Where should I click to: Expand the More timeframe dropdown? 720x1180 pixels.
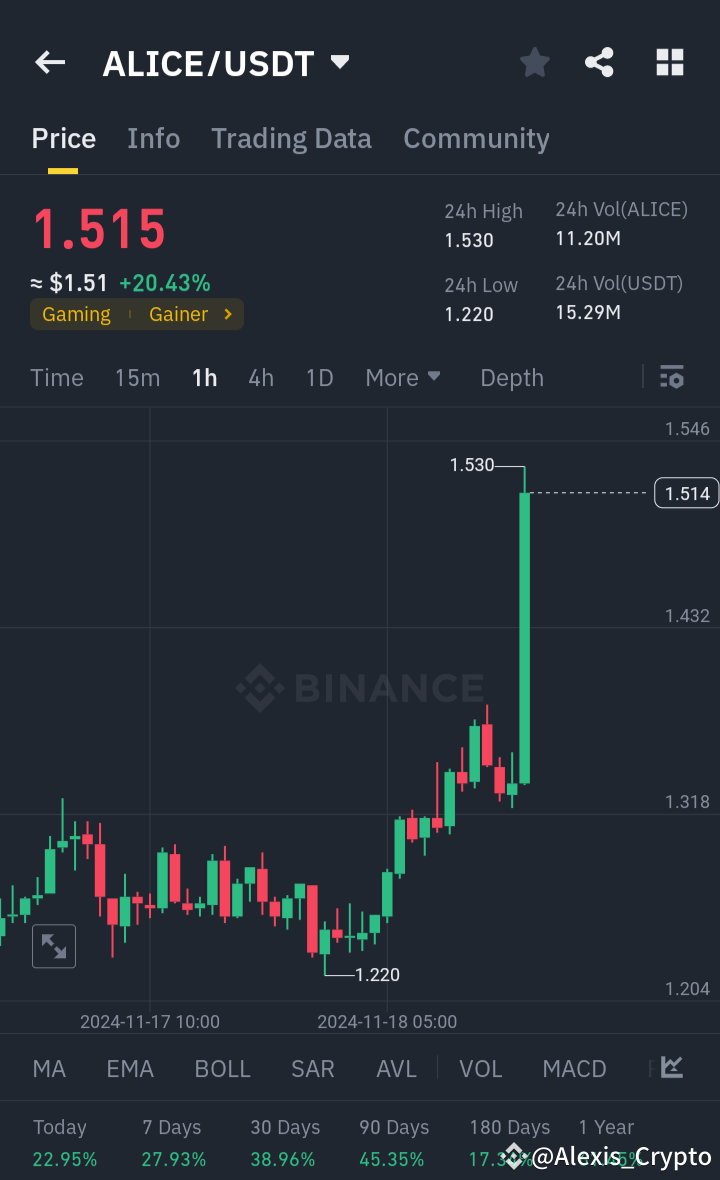click(x=403, y=377)
